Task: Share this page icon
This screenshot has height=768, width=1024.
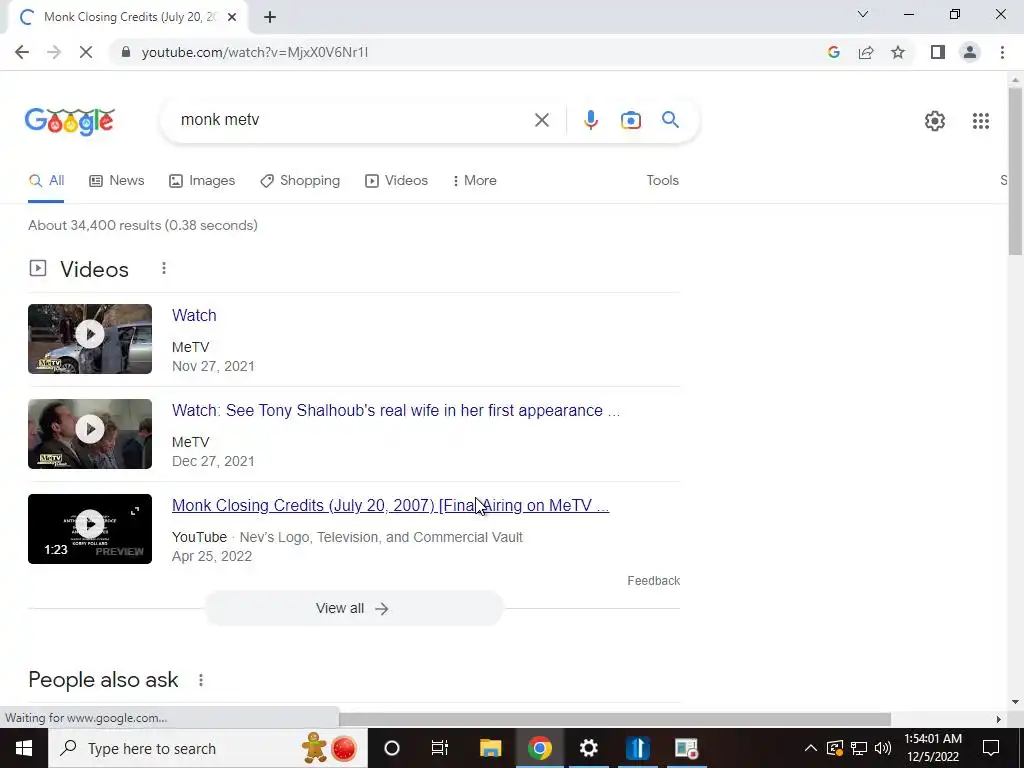Action: pos(866,52)
